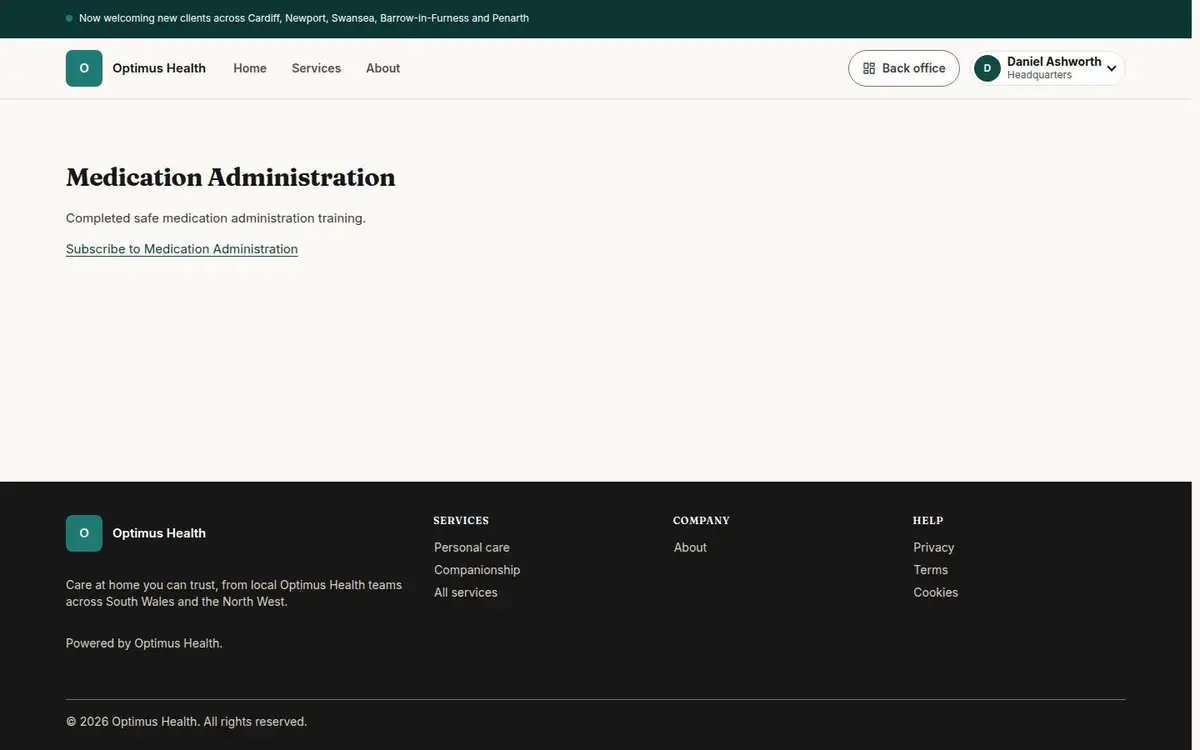1200x750 pixels.
Task: Click the Medication Administration heading
Action: pyautogui.click(x=231, y=177)
